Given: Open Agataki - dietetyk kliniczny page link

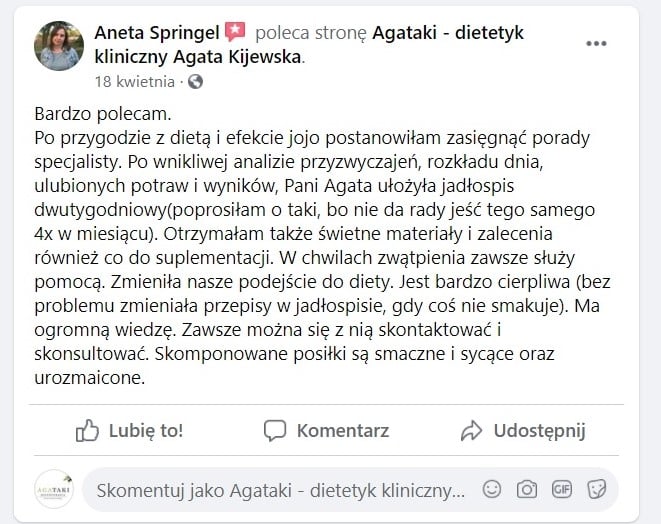Looking at the screenshot, I should pyautogui.click(x=448, y=33).
